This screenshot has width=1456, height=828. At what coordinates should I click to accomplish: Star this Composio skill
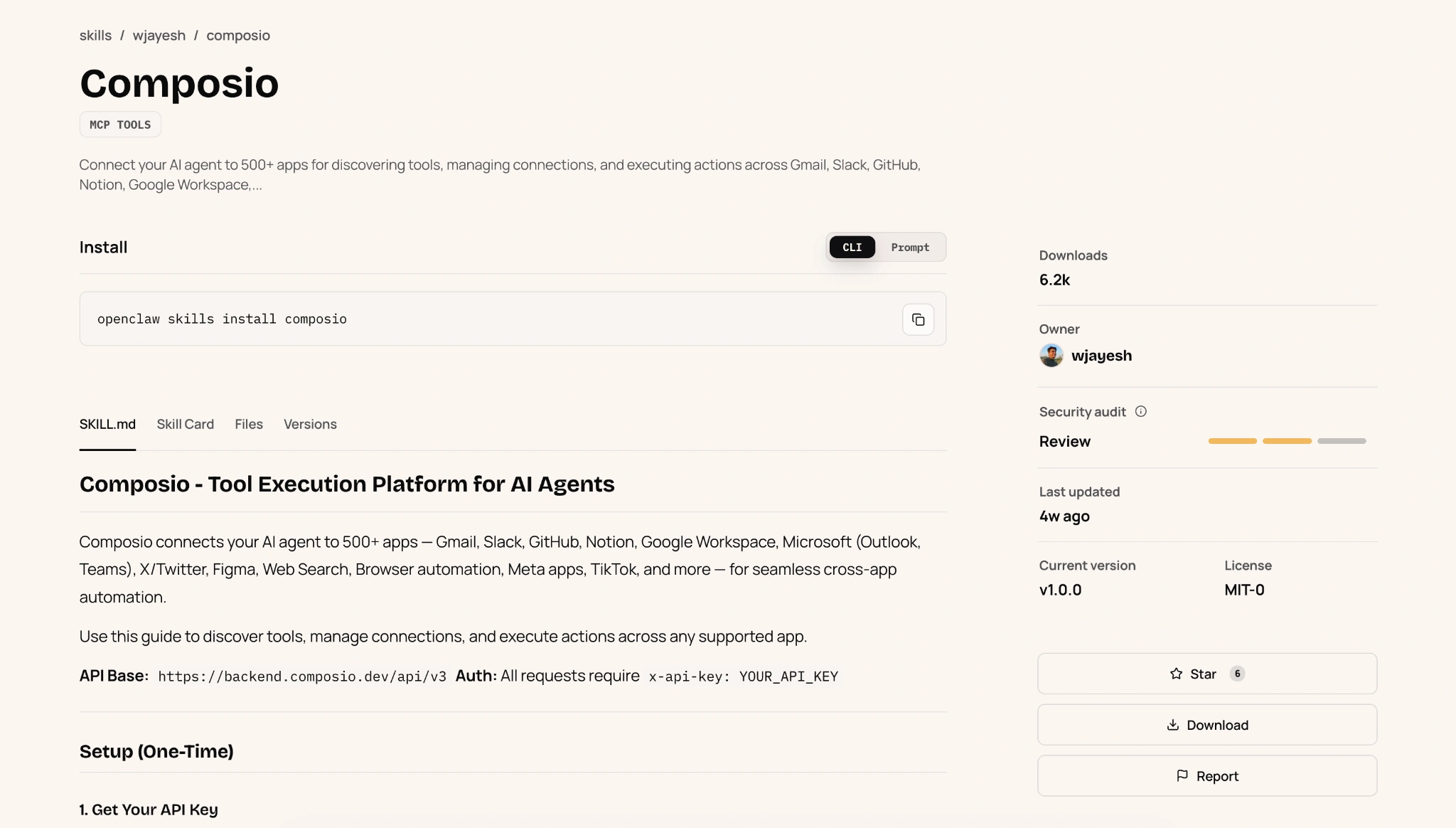pyautogui.click(x=1206, y=674)
